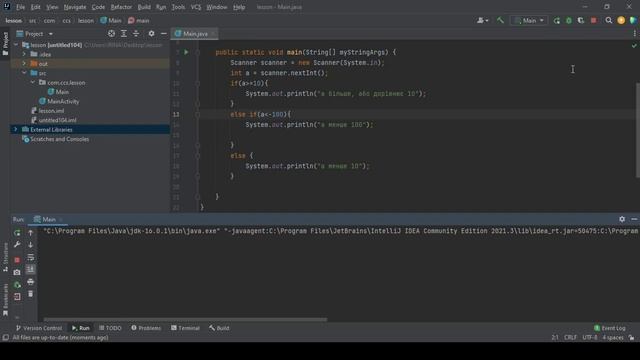This screenshot has height=360, width=640.
Task: Click the UTF-8 encoding status
Action: click(590, 338)
